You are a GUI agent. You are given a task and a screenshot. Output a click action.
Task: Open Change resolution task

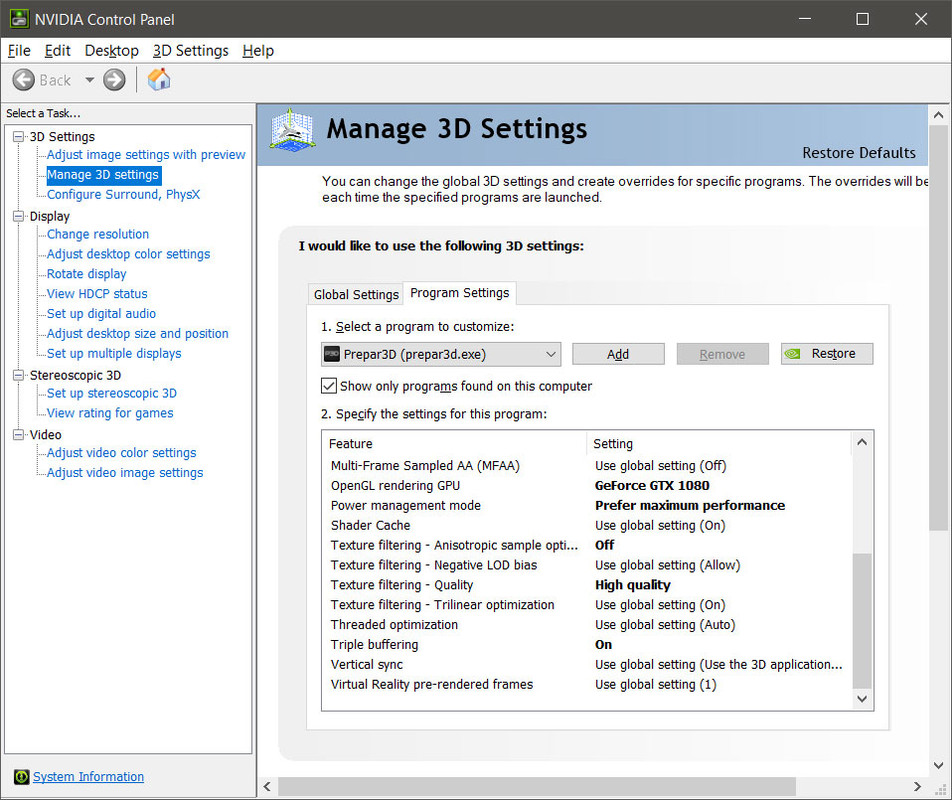[x=98, y=234]
